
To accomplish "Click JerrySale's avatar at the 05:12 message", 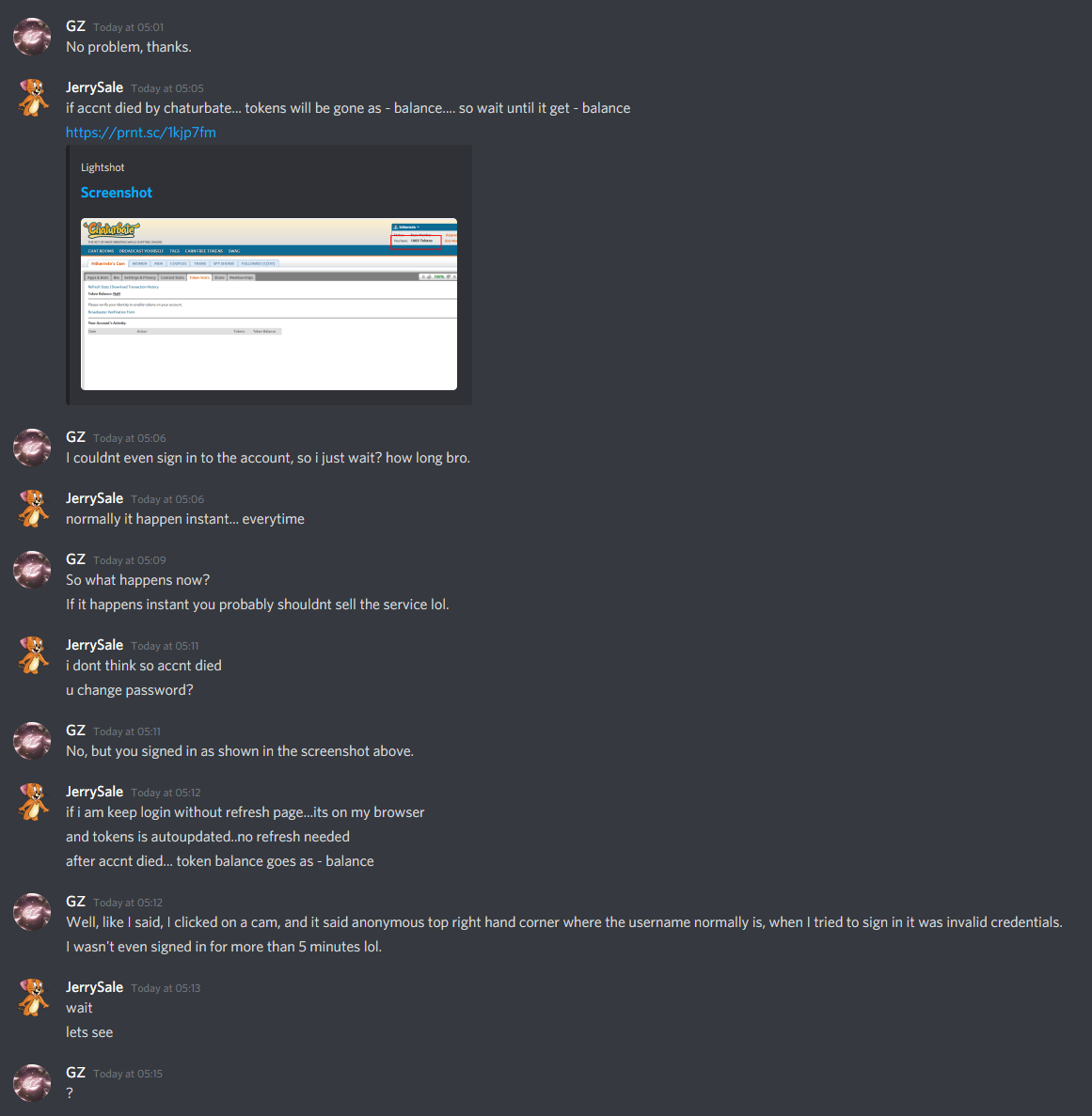I will [x=32, y=802].
